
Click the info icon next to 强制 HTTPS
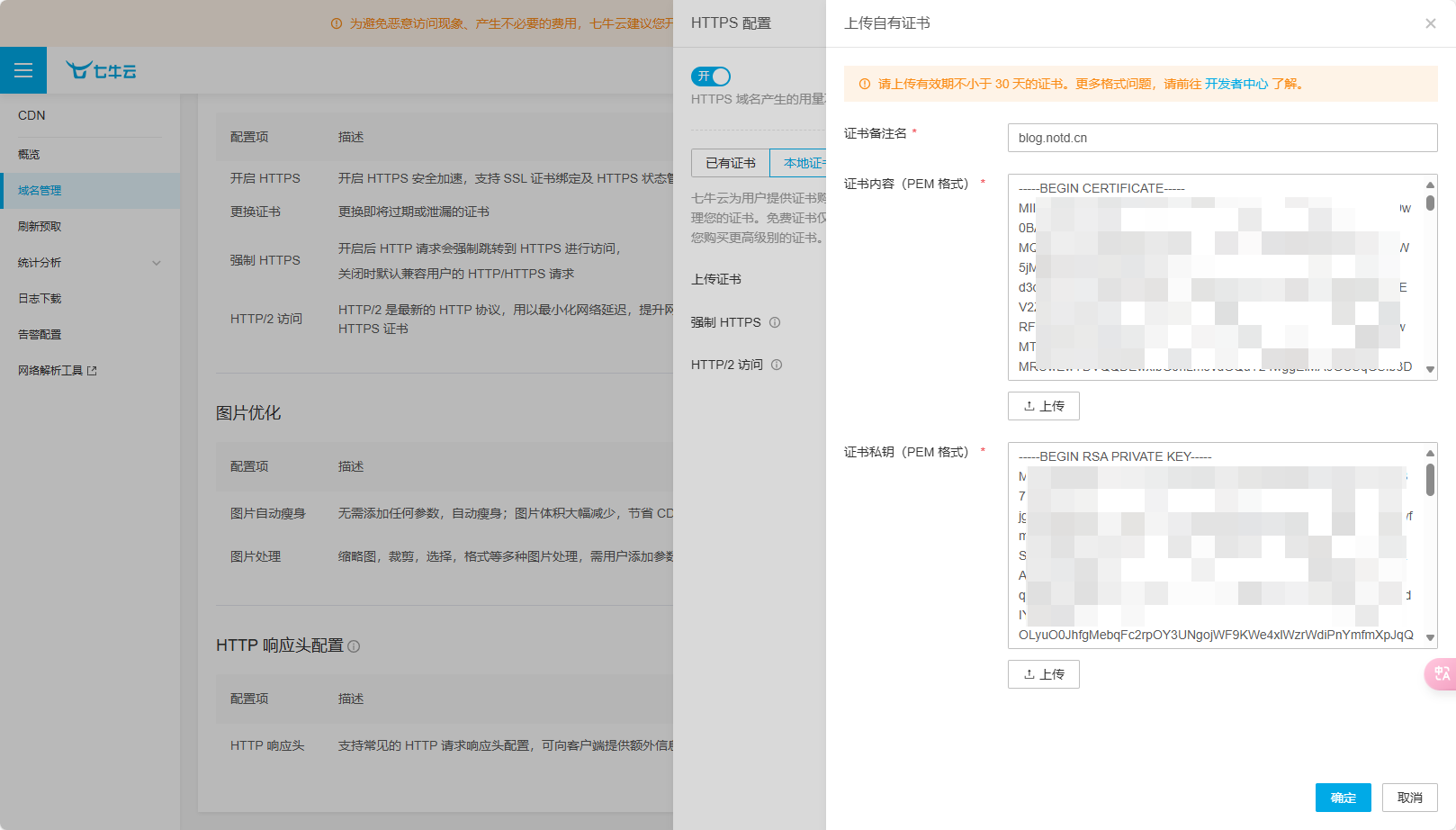[775, 322]
